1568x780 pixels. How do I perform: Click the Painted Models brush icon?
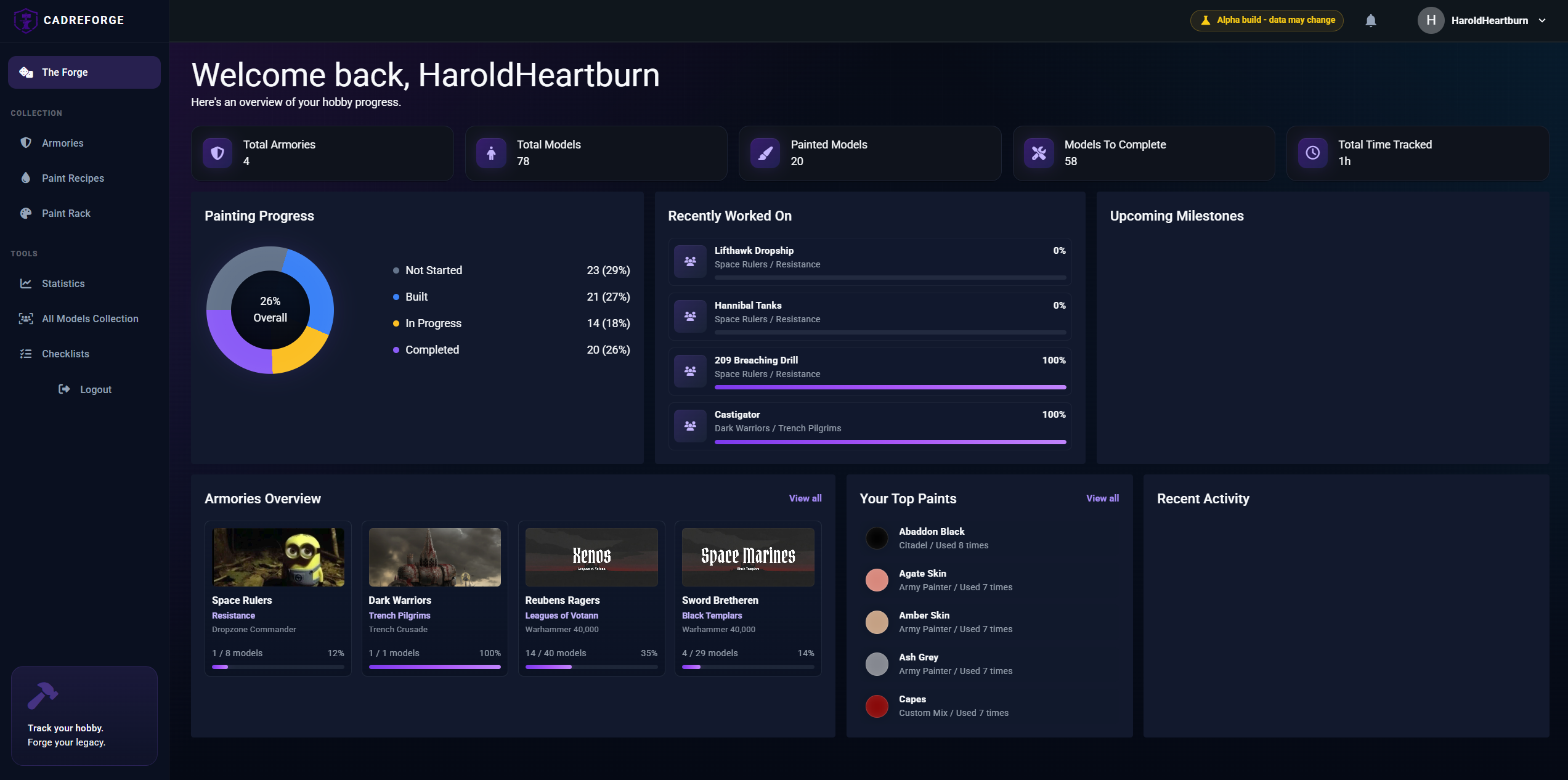[765, 153]
